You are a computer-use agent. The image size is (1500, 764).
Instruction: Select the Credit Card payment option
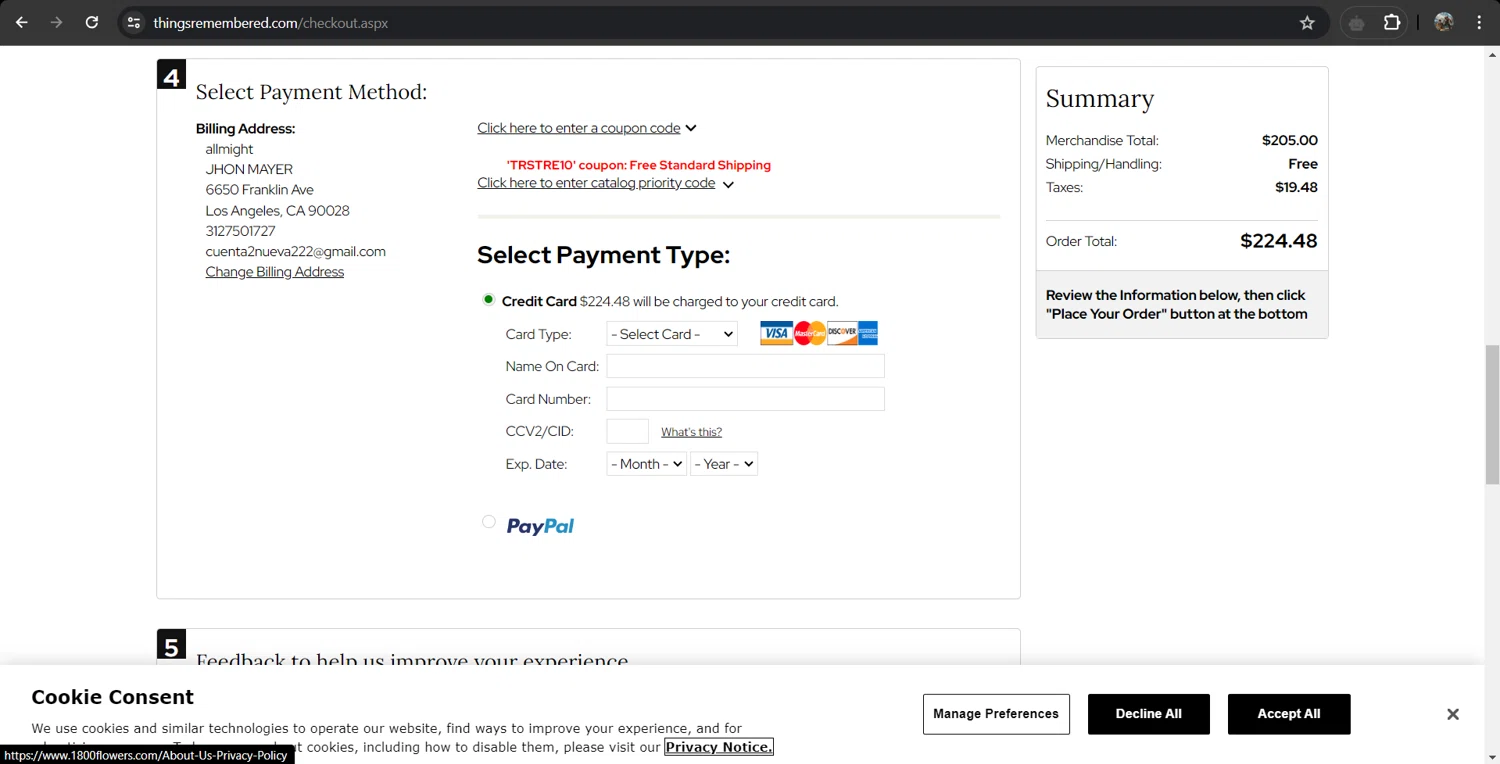click(488, 299)
